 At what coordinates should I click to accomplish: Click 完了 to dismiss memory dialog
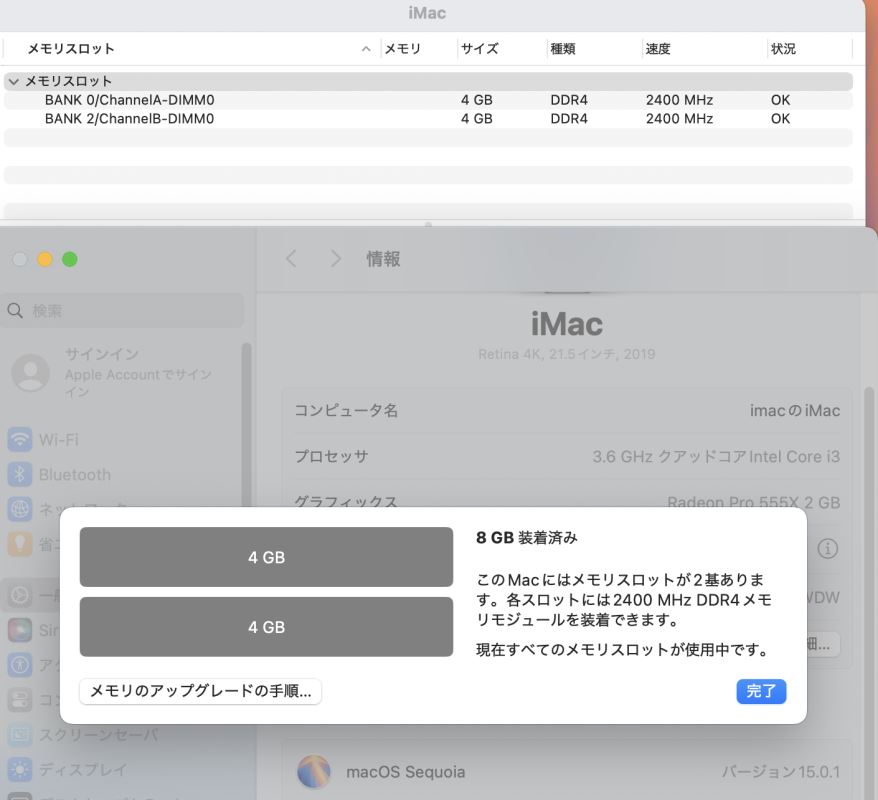click(x=761, y=691)
